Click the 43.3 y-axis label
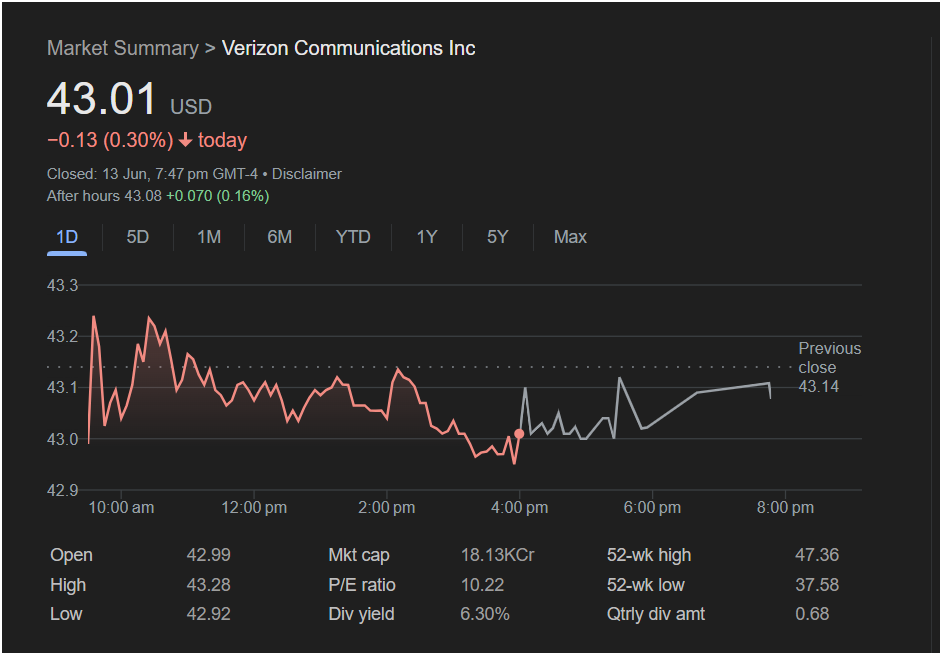The image size is (942, 655). (x=62, y=285)
